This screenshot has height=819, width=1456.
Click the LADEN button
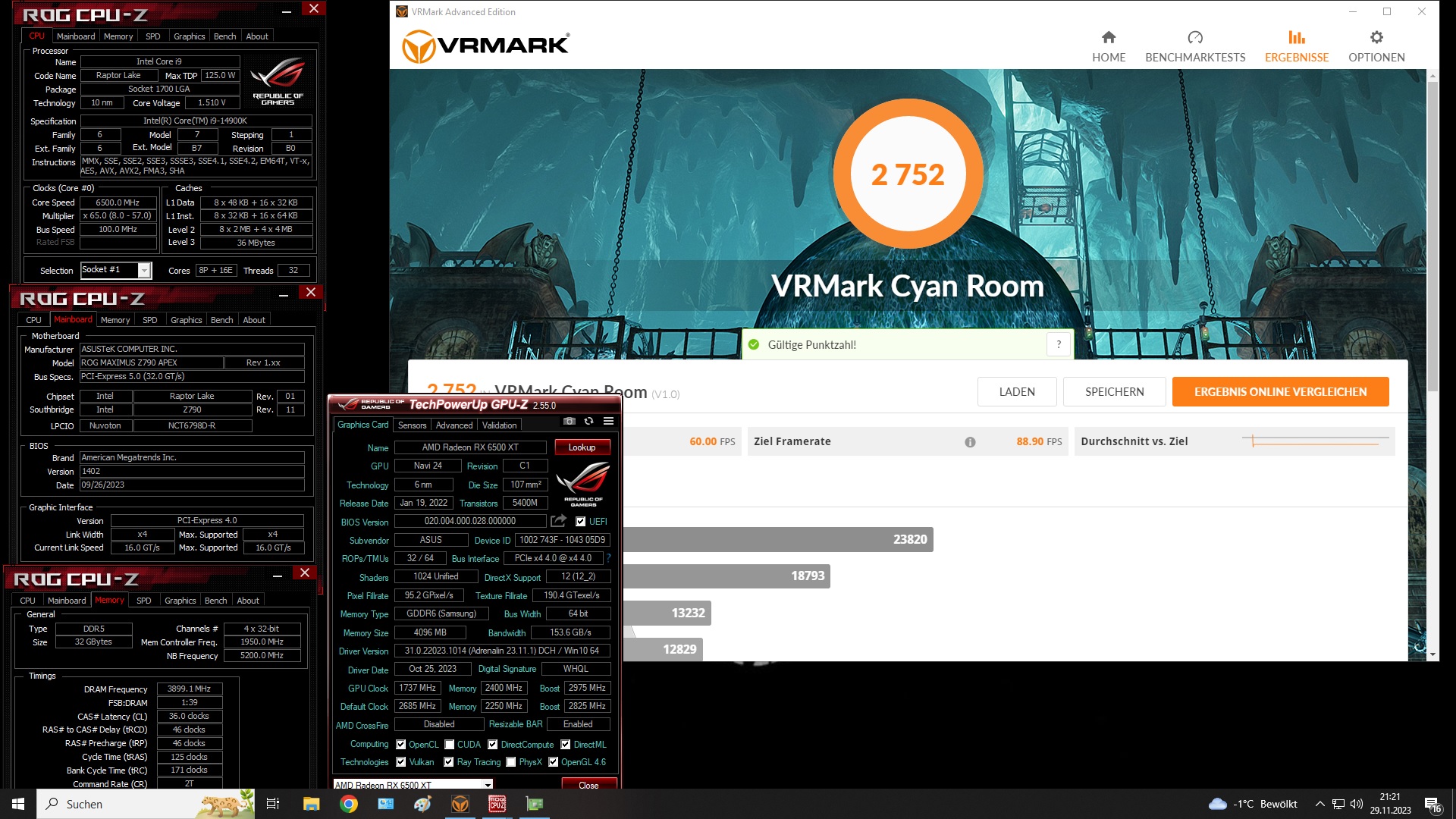point(1017,392)
